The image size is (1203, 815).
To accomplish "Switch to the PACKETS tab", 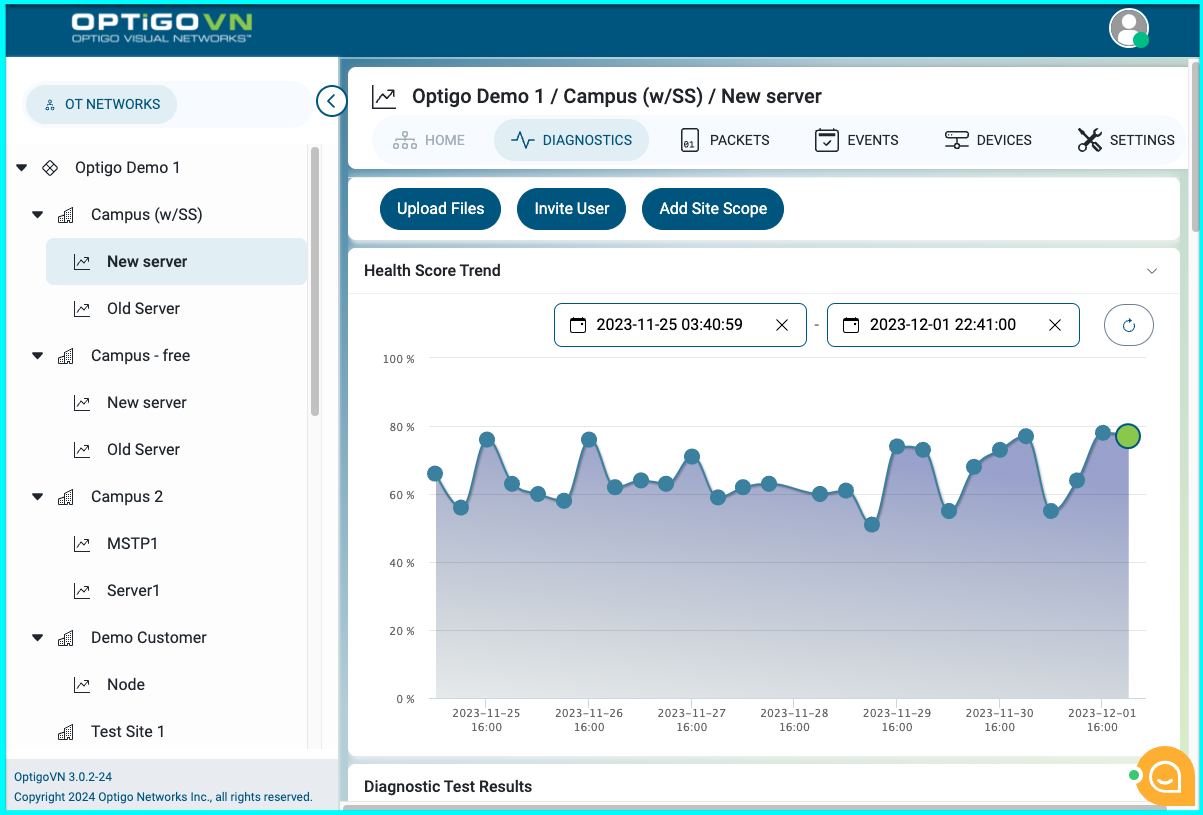I will (x=725, y=140).
